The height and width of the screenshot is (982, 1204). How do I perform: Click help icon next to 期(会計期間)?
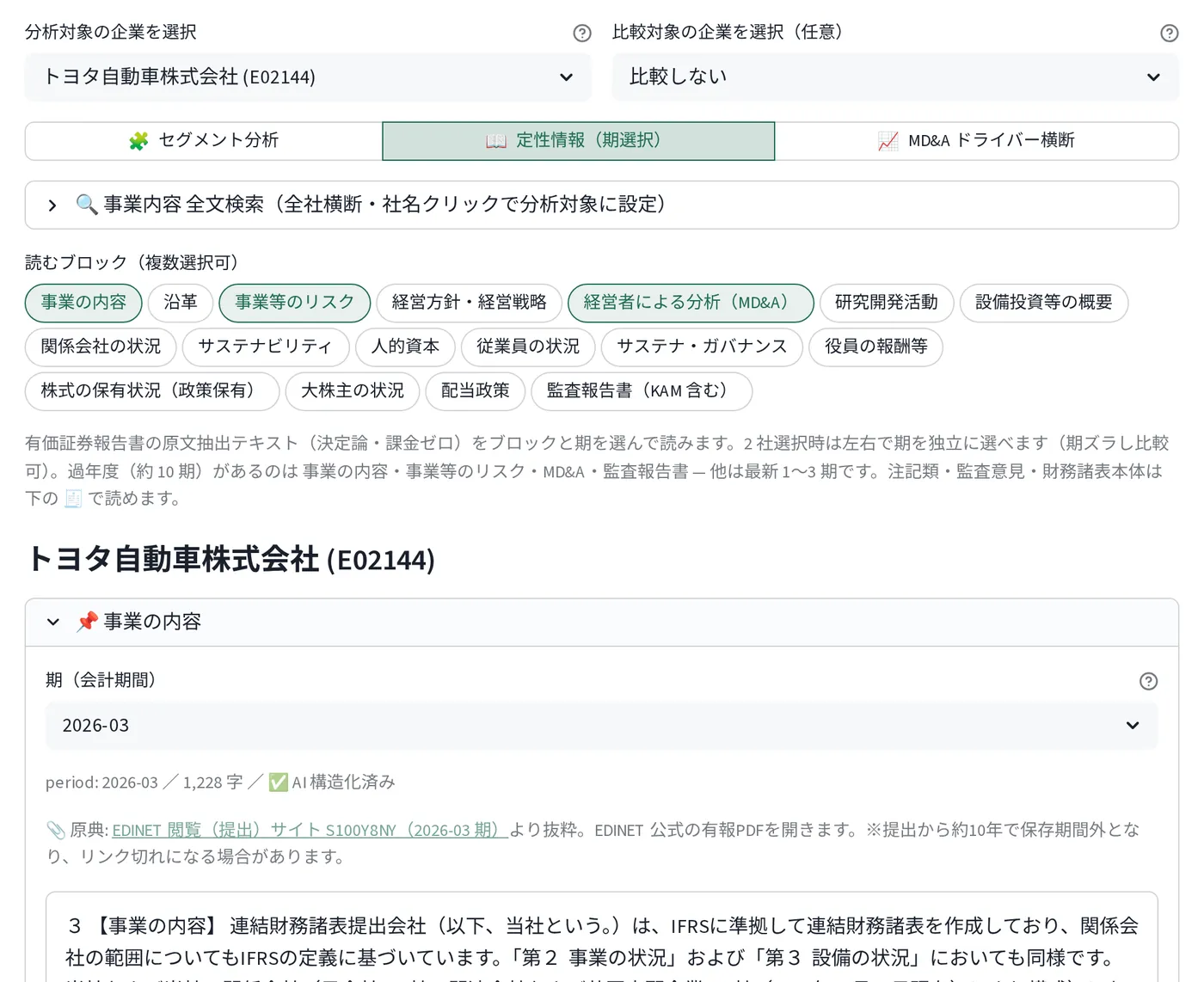pos(1148,681)
